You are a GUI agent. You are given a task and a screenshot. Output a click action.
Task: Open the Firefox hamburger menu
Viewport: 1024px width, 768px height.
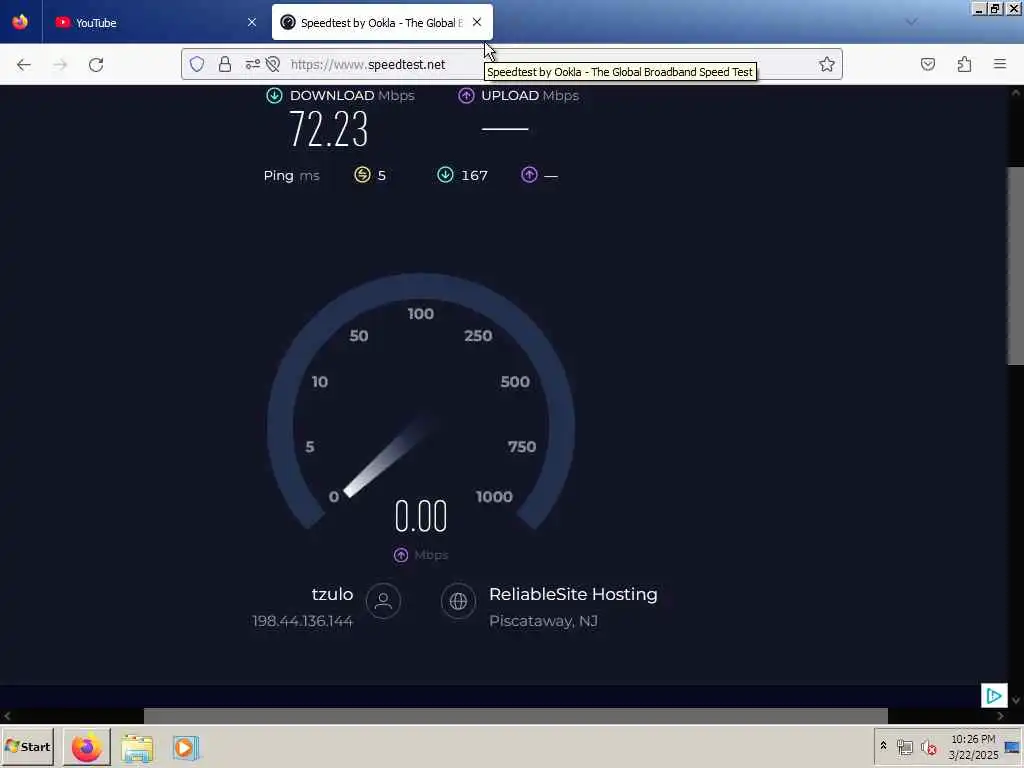1000,64
